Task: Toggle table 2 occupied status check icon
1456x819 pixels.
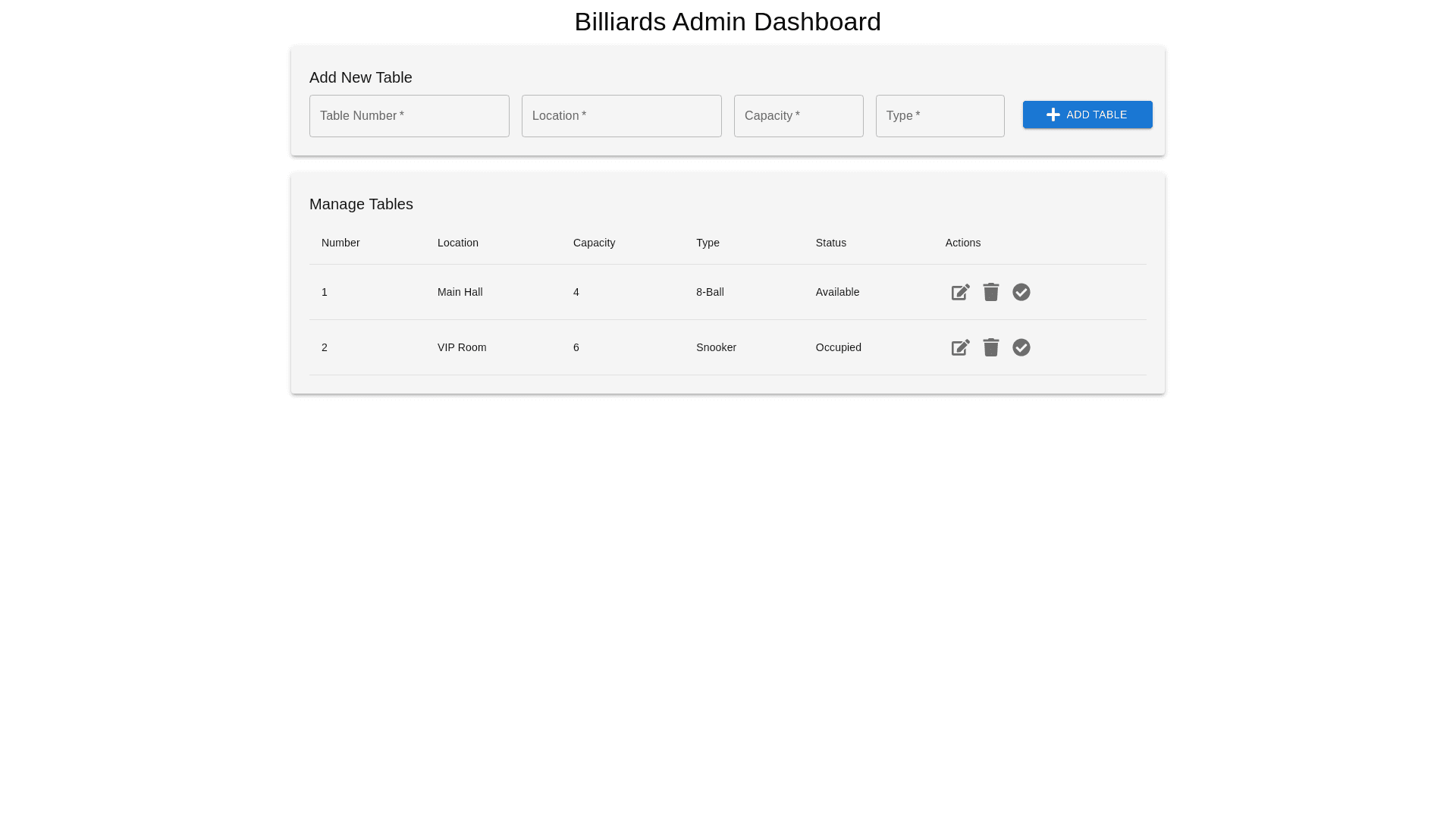Action: click(x=1021, y=348)
